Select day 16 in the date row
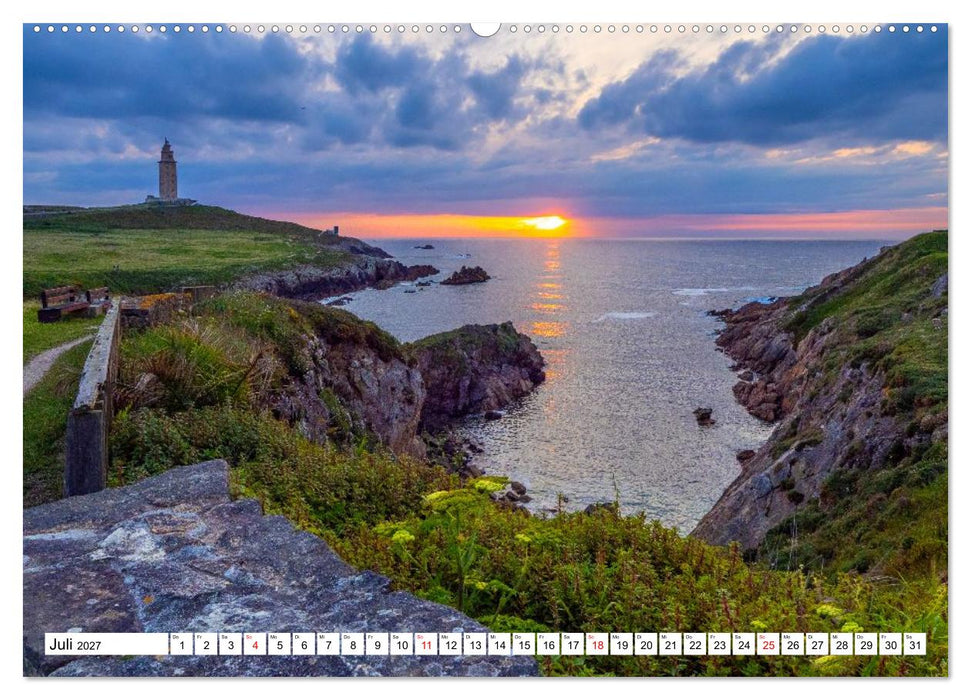971x700 pixels. (x=549, y=644)
